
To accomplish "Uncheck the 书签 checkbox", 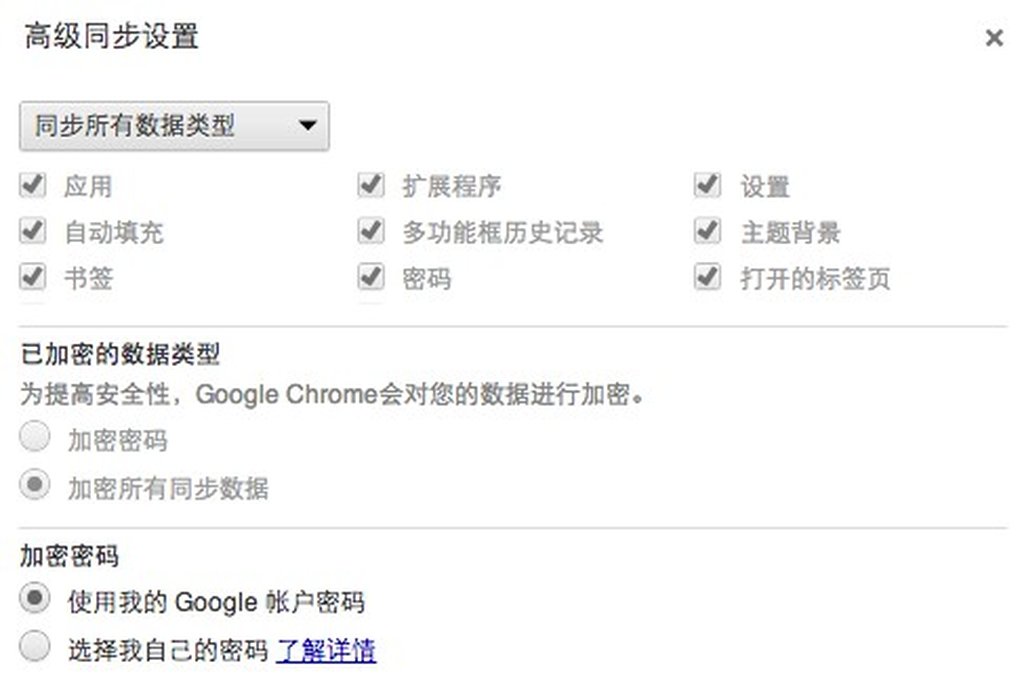I will point(33,276).
